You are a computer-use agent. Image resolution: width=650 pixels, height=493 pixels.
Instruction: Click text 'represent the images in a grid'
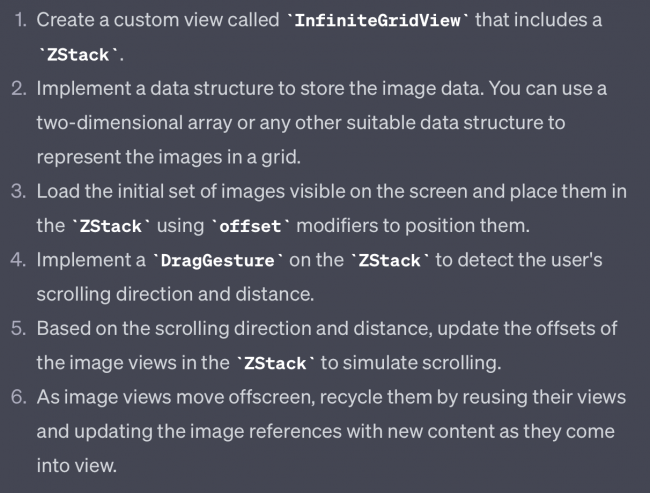(x=168, y=158)
